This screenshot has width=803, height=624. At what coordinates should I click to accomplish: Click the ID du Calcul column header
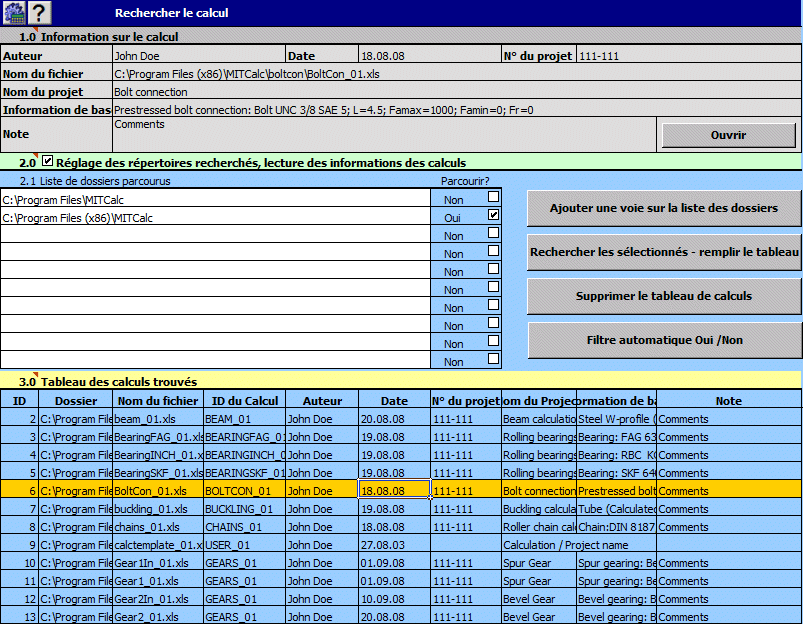(245, 400)
